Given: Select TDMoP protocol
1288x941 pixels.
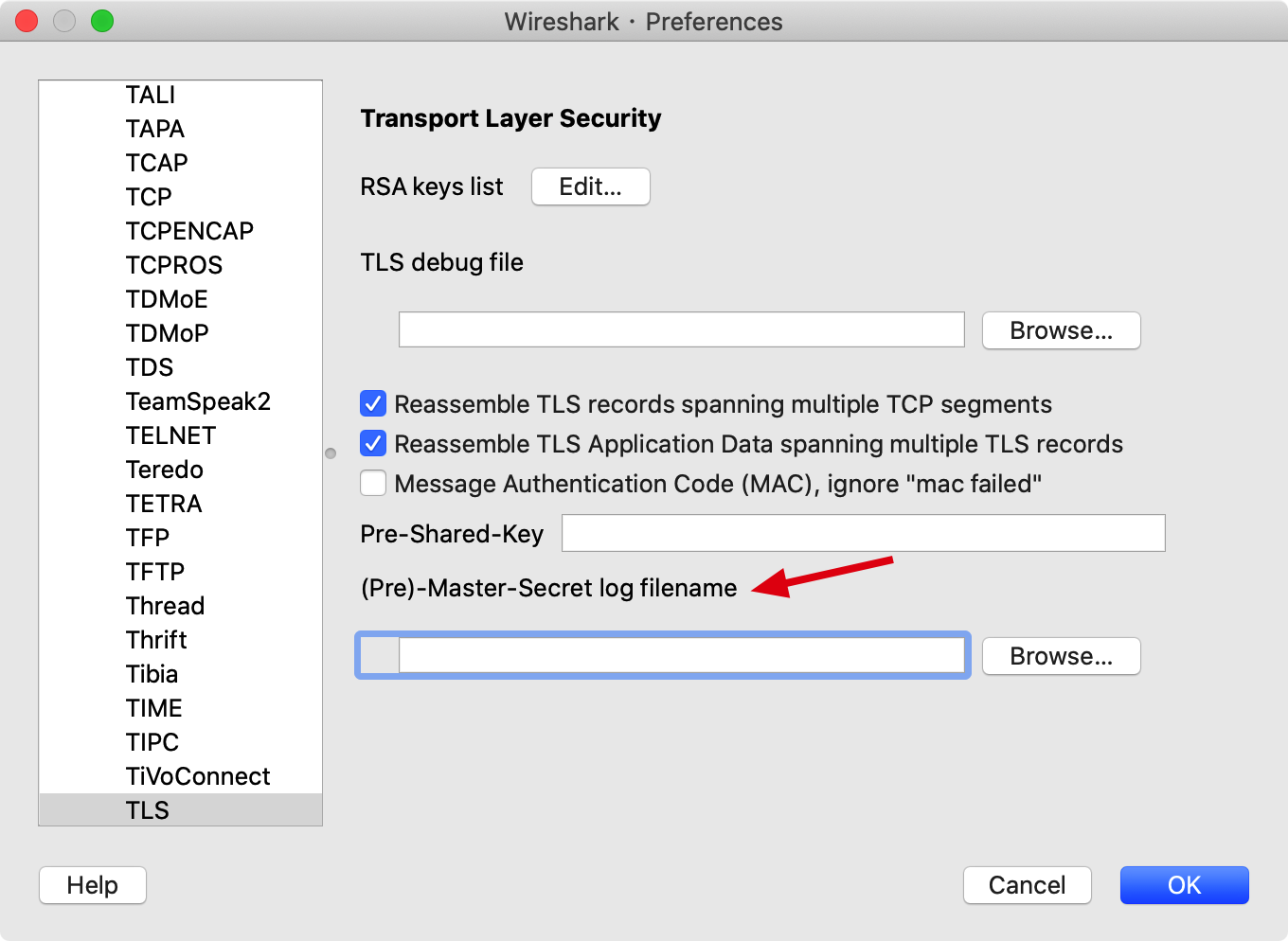Looking at the screenshot, I should [x=180, y=333].
